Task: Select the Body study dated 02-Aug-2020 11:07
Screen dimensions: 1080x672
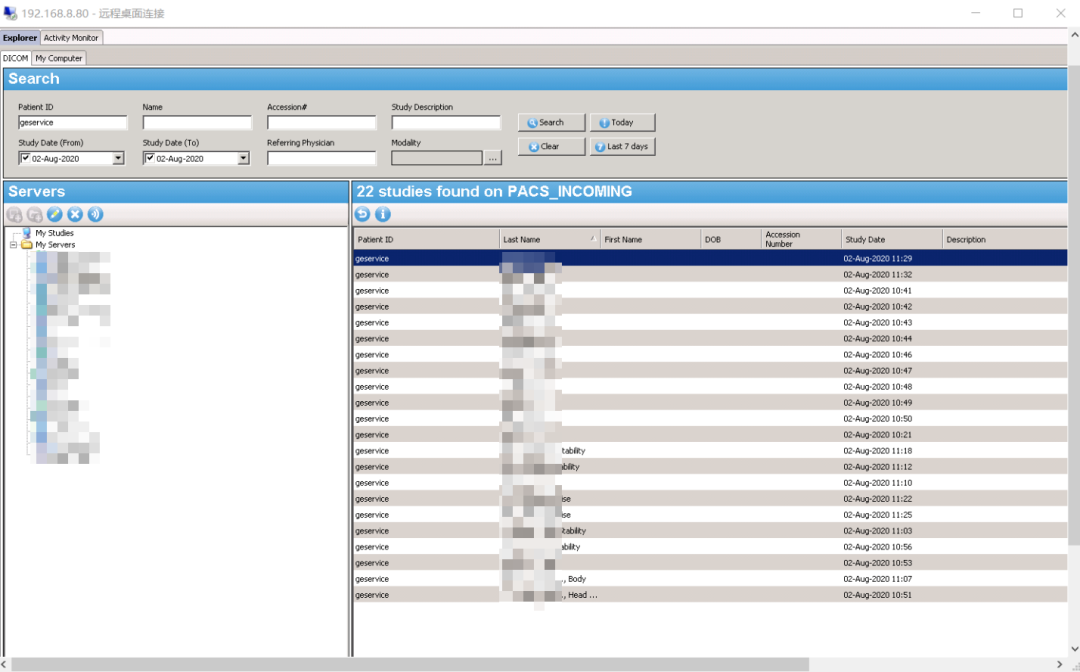Action: [x=710, y=579]
